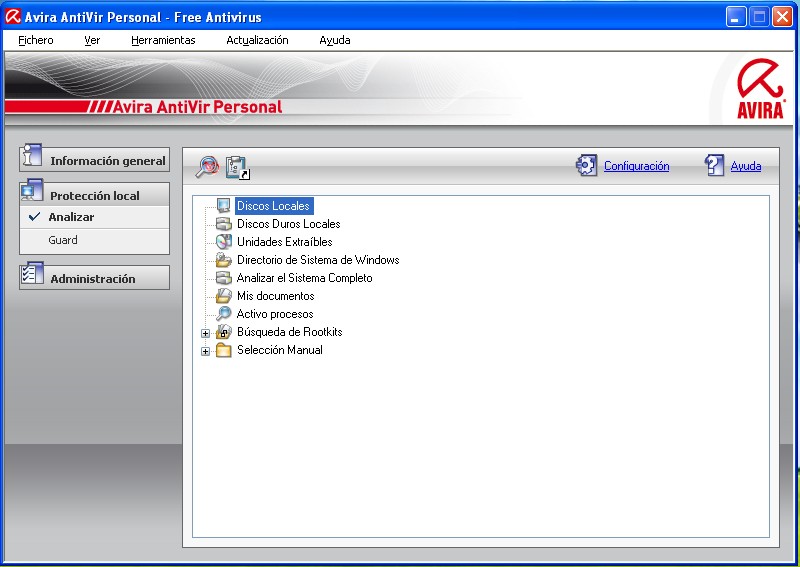800x567 pixels.
Task: Close the Avira AntiVir window
Action: [x=782, y=17]
